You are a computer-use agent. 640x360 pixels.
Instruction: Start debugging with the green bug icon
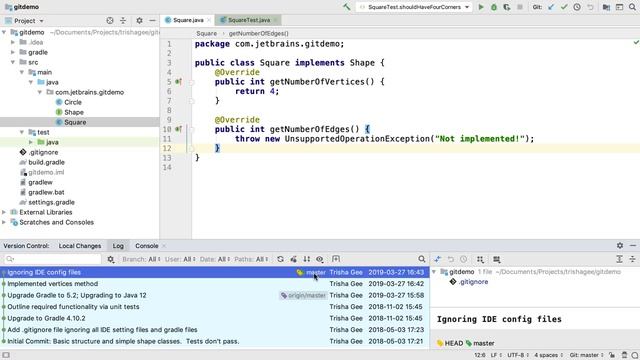click(x=494, y=7)
